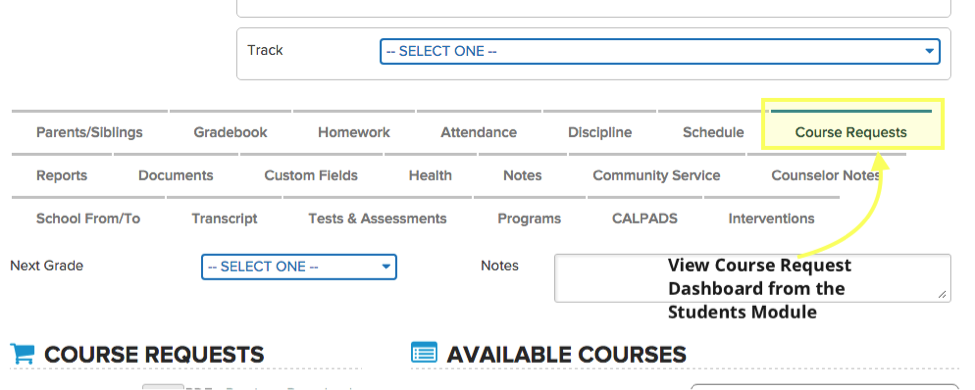Switch to the Course Requests tab

pos(851,132)
